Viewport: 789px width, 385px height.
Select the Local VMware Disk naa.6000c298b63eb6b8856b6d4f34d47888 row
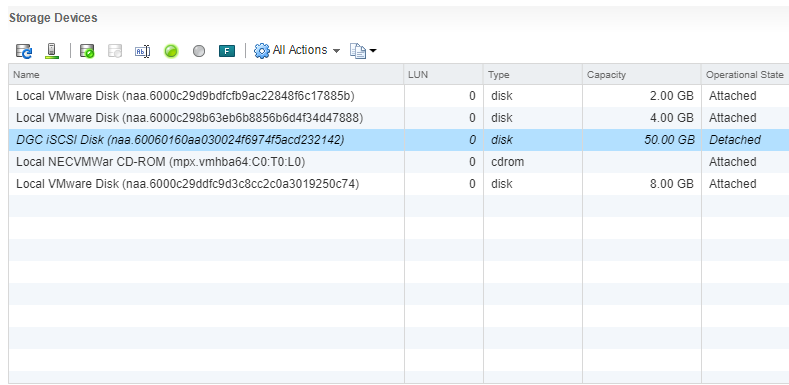pos(399,118)
